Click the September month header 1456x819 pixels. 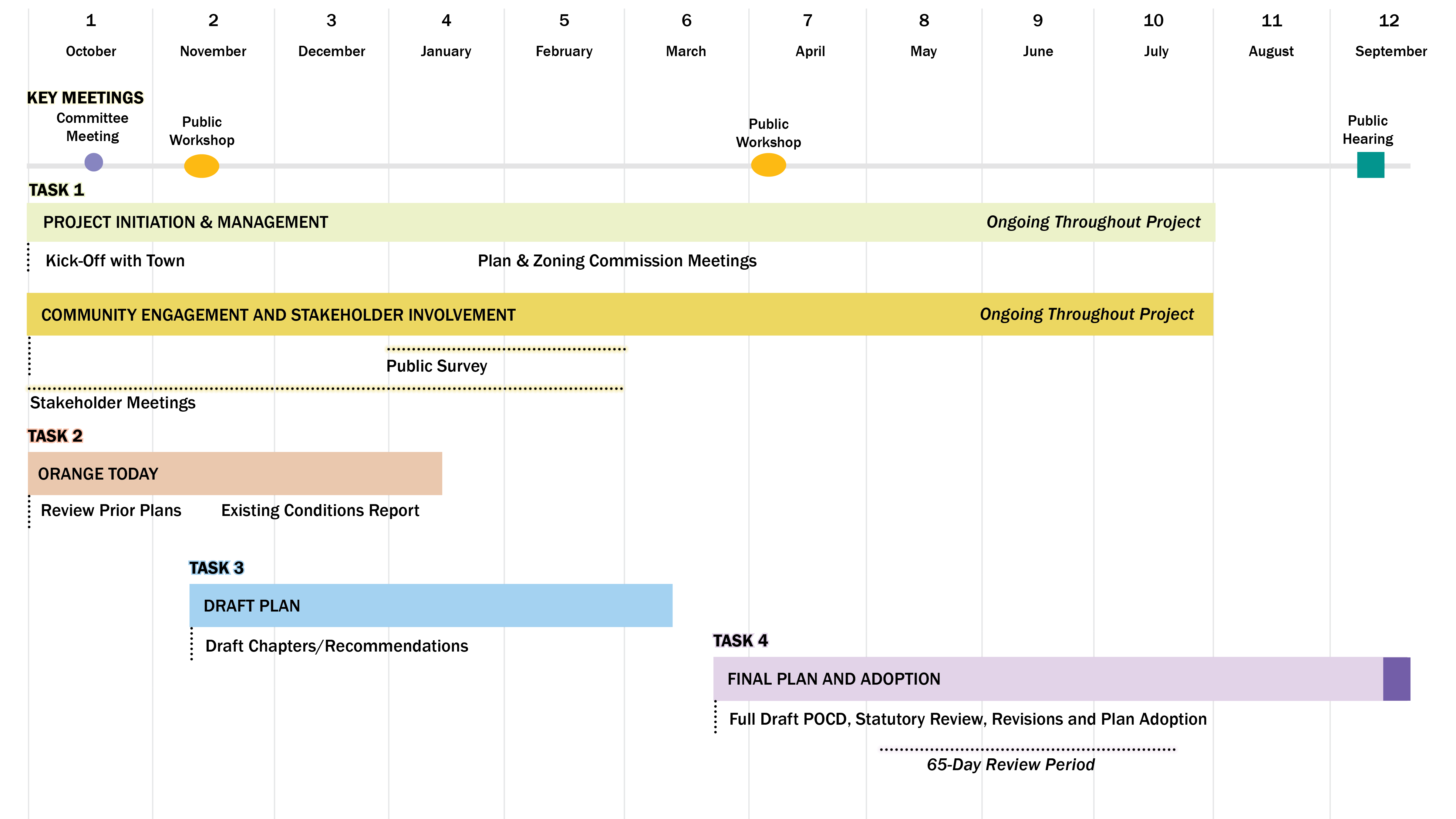coord(1390,51)
